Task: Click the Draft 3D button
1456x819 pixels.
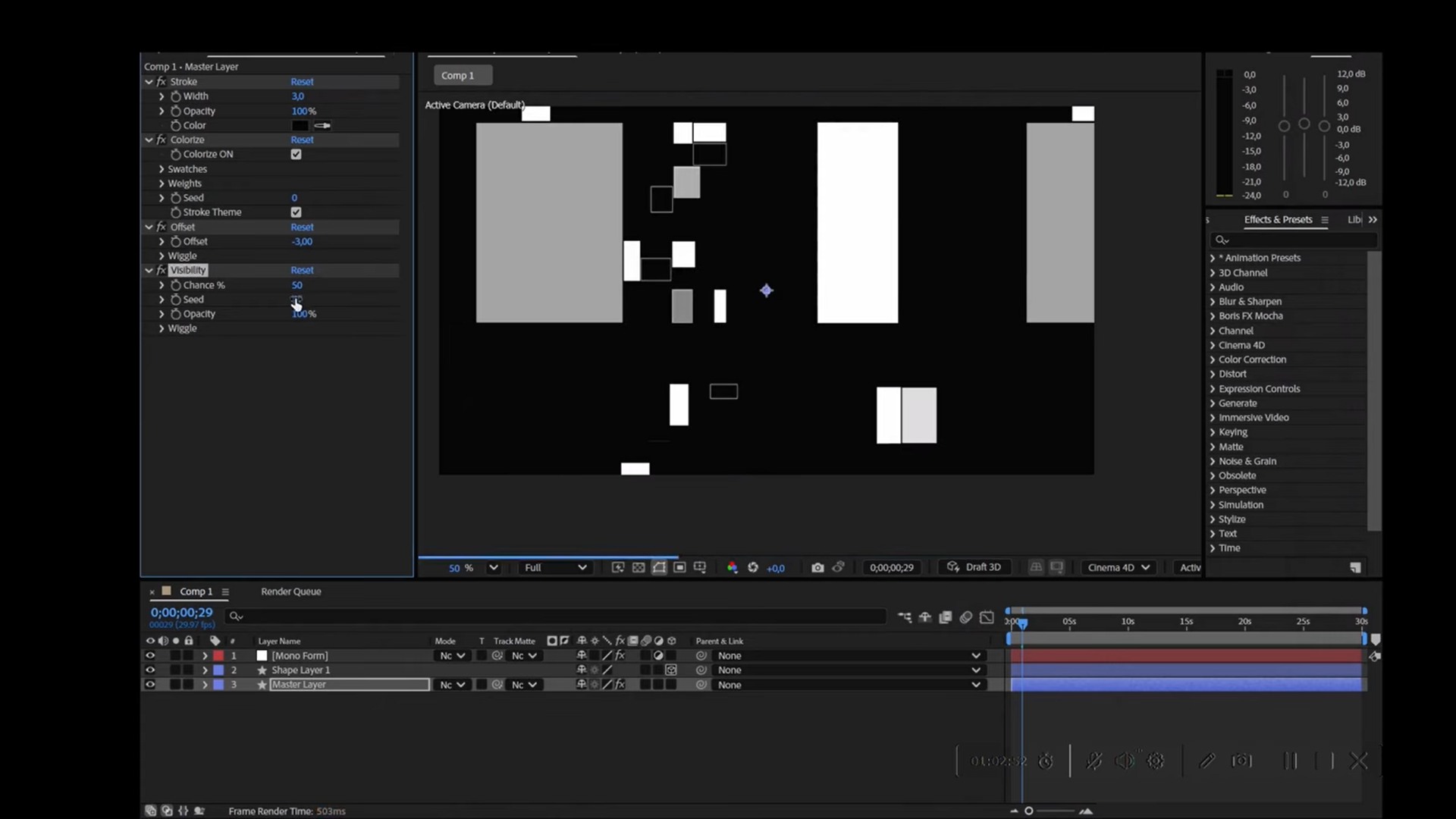Action: click(x=974, y=567)
